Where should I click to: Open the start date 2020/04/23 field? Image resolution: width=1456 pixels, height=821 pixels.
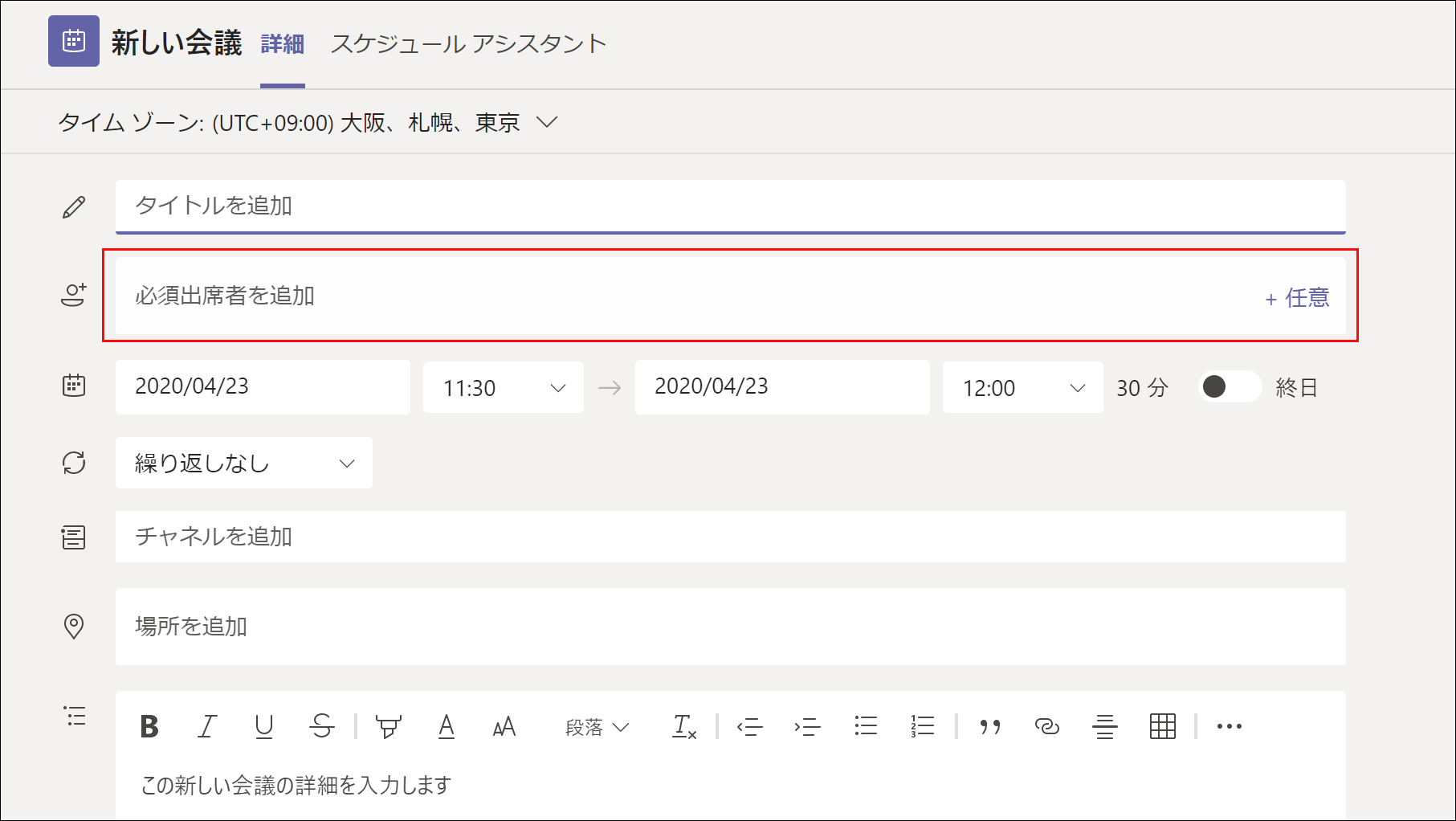[263, 387]
